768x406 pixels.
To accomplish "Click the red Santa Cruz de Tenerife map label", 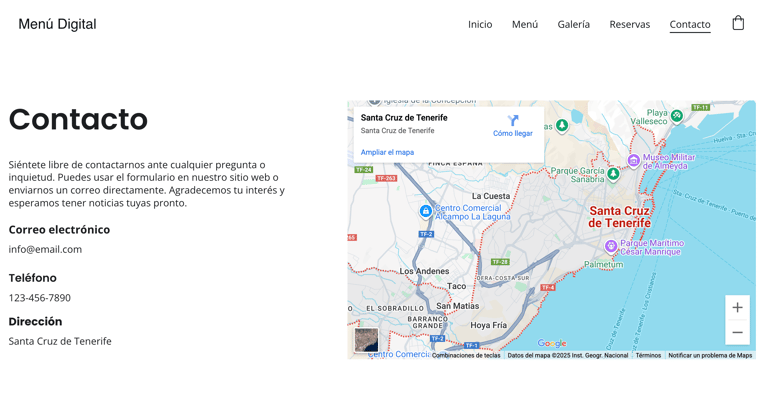I will pos(620,217).
